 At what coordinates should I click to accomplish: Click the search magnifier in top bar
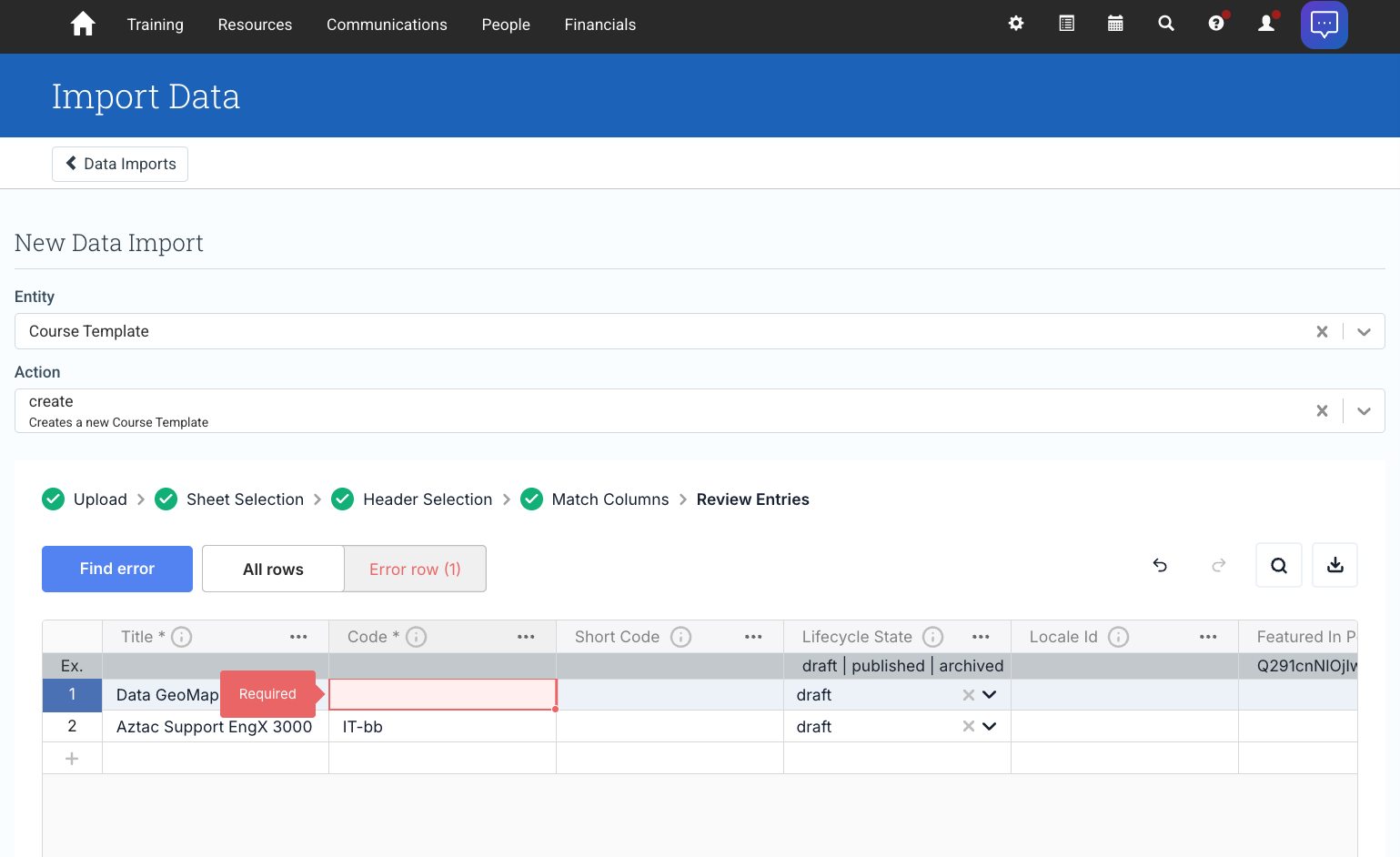click(x=1165, y=24)
